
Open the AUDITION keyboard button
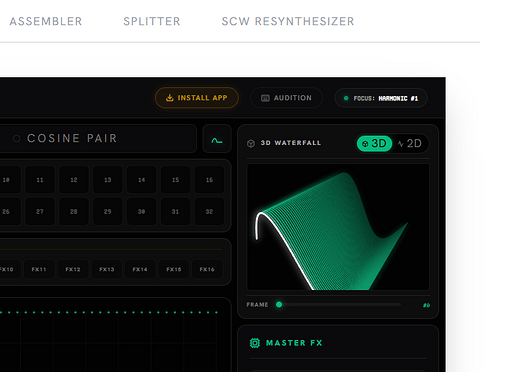(x=286, y=98)
